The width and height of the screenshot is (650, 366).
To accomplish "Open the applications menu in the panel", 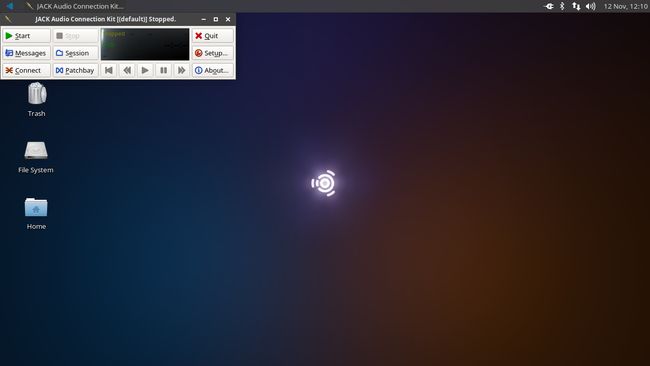I will coord(10,6).
